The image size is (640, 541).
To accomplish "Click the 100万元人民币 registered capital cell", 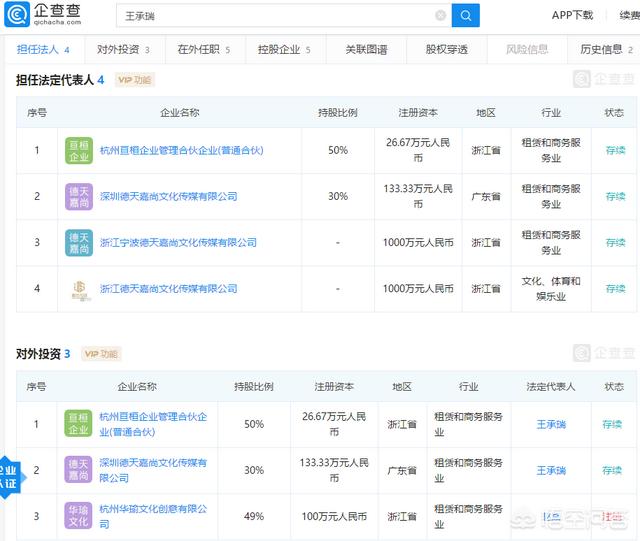I will [x=334, y=517].
